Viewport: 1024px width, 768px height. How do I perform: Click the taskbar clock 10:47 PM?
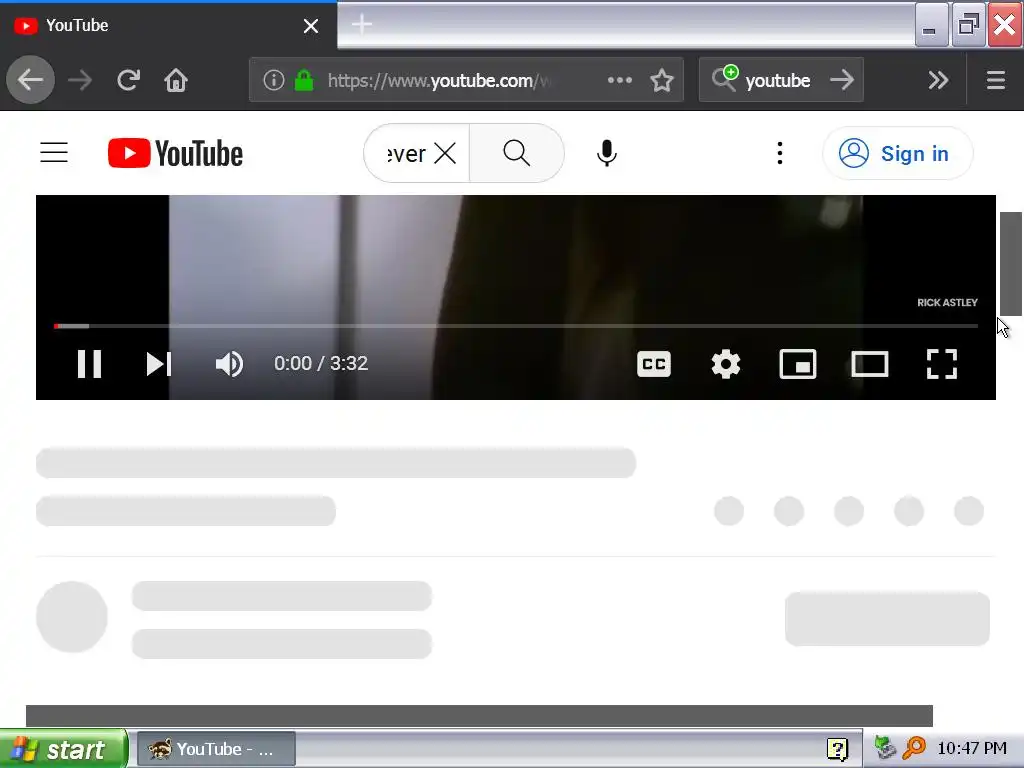point(972,748)
